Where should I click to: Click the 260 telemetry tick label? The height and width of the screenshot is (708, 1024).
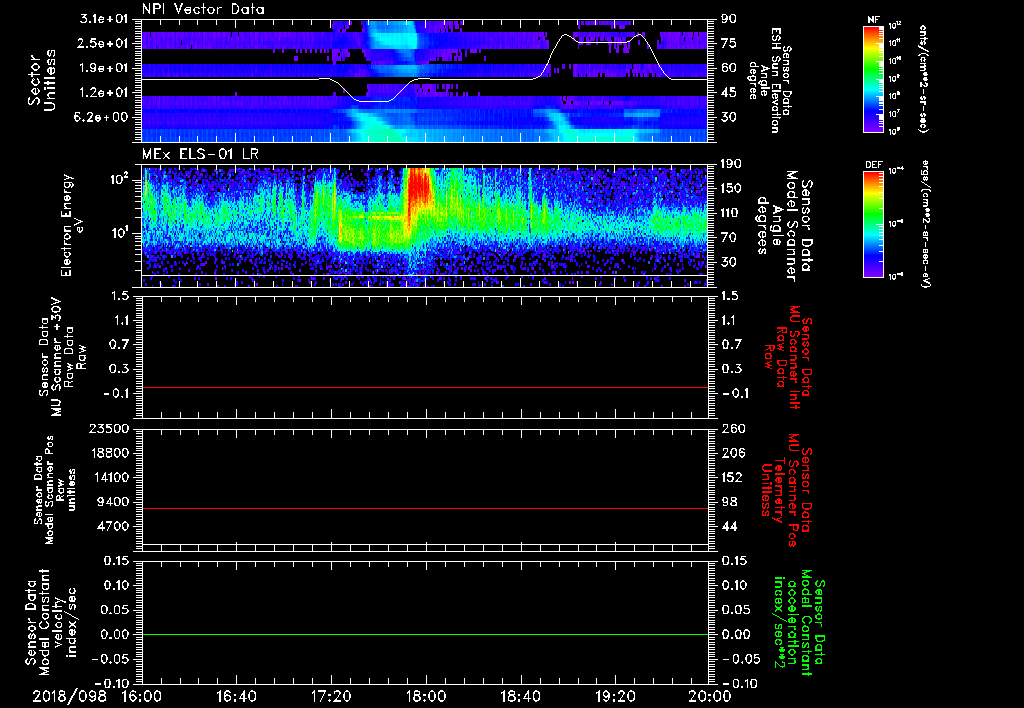(x=731, y=428)
